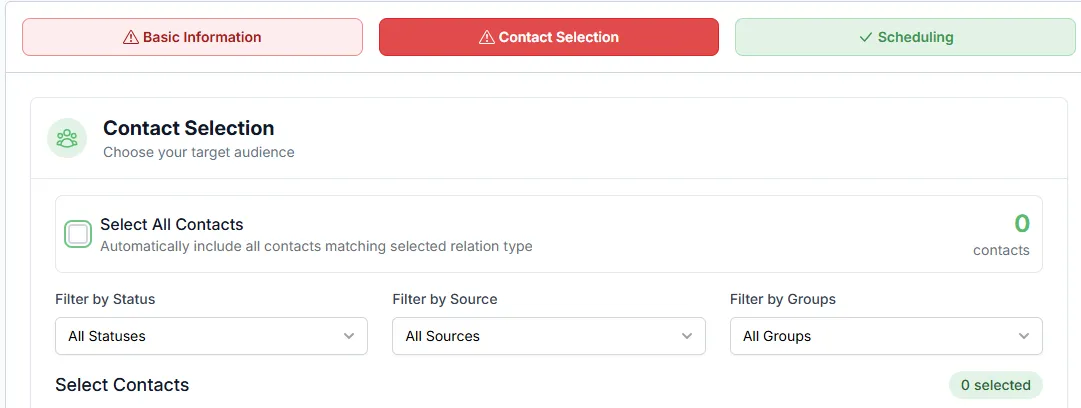Go to the Basic Information step tab
Image resolution: width=1081 pixels, height=408 pixels.
(x=192, y=37)
